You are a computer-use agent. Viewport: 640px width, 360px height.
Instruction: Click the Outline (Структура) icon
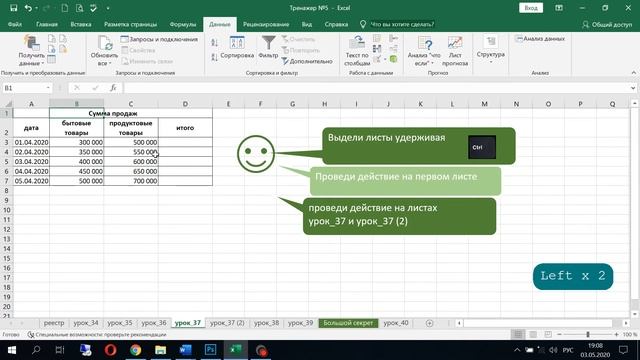491,42
